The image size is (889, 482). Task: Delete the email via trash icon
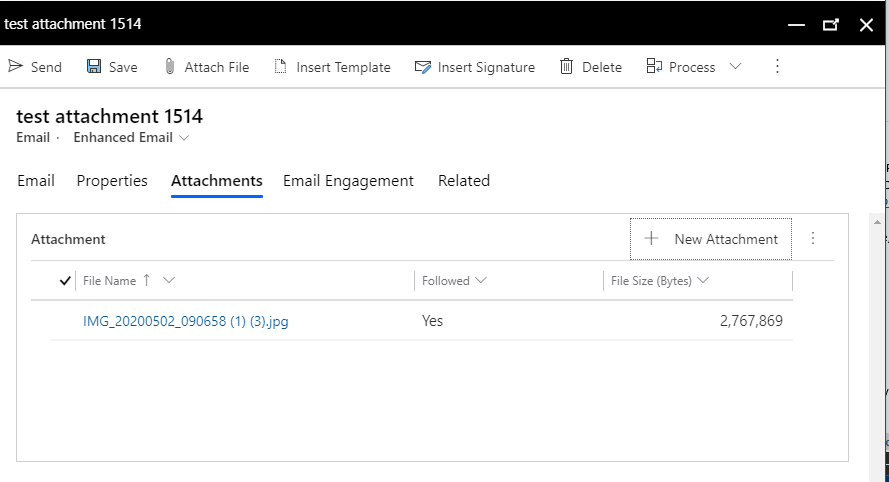[x=566, y=66]
